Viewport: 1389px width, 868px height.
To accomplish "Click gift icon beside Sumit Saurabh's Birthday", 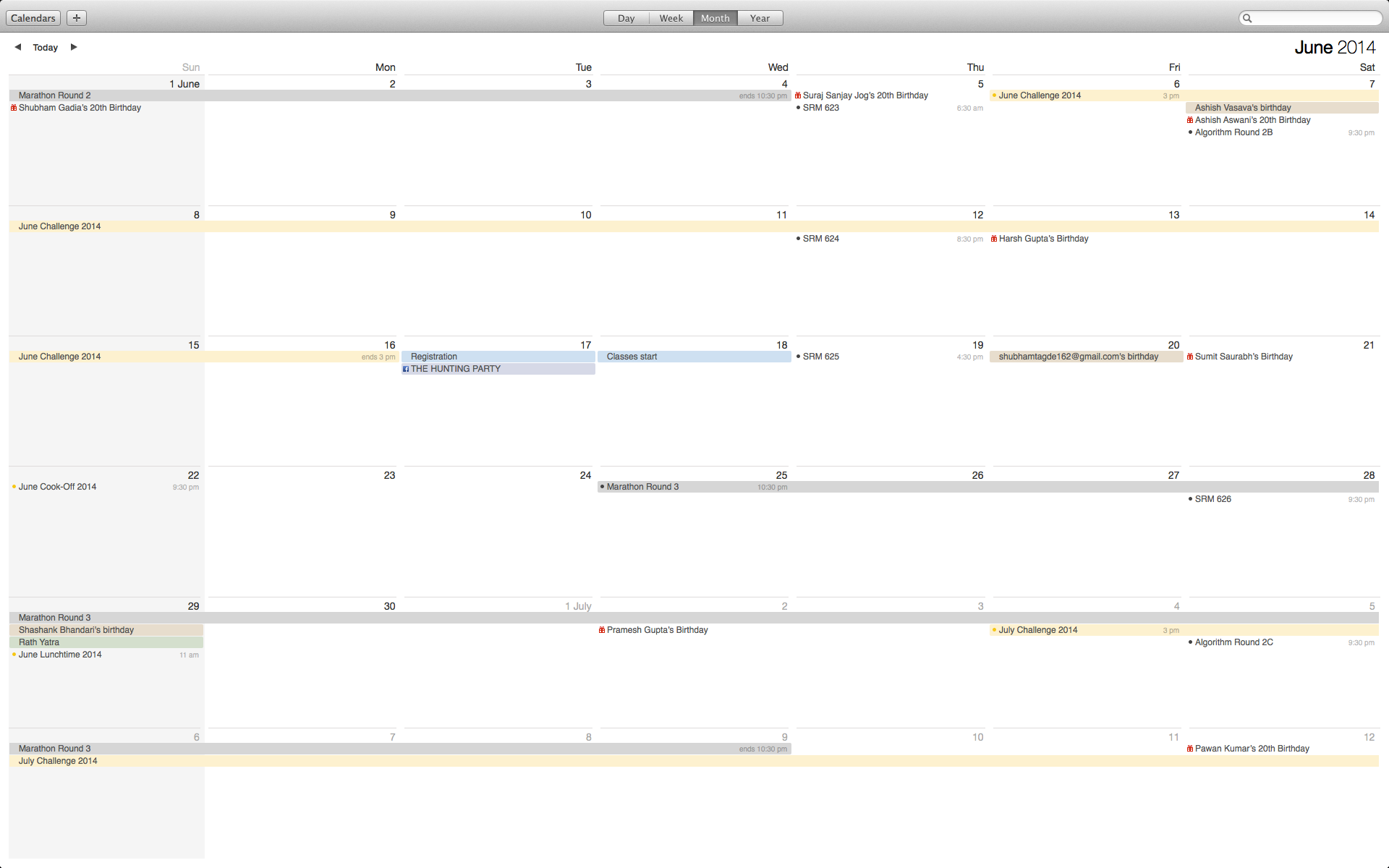I will 1190,357.
